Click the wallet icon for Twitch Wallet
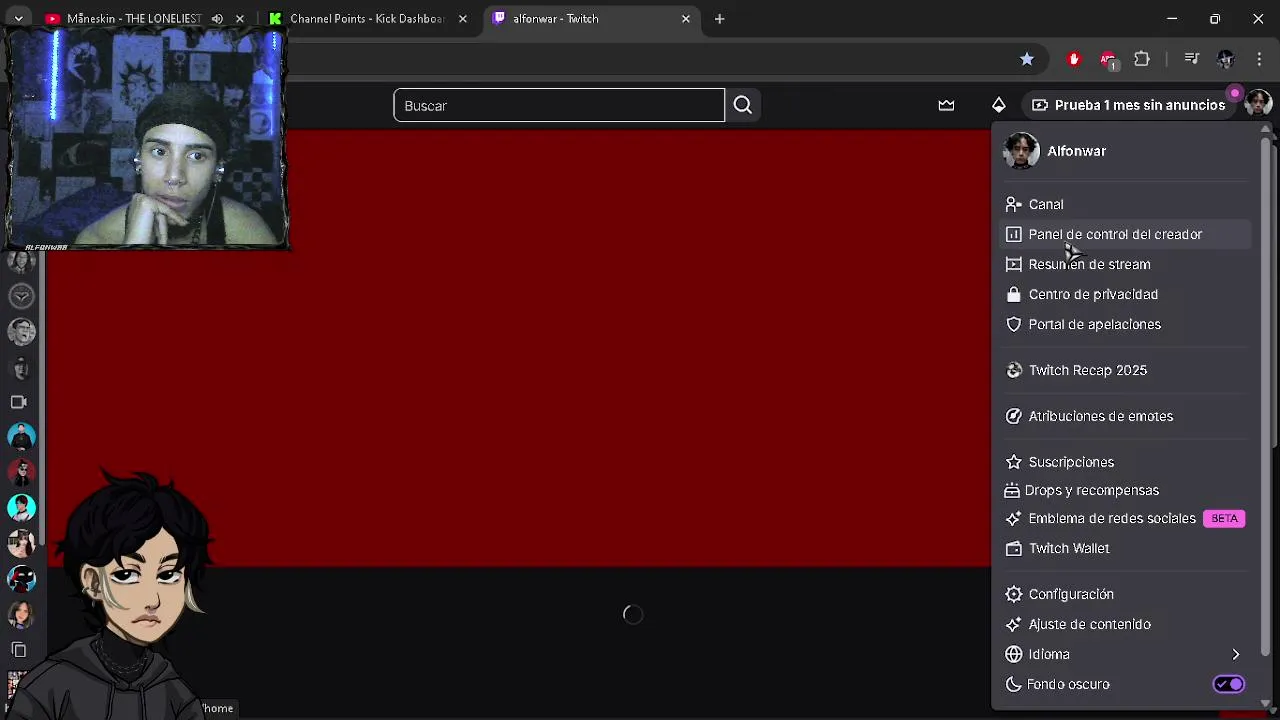The height and width of the screenshot is (720, 1280). point(1013,548)
